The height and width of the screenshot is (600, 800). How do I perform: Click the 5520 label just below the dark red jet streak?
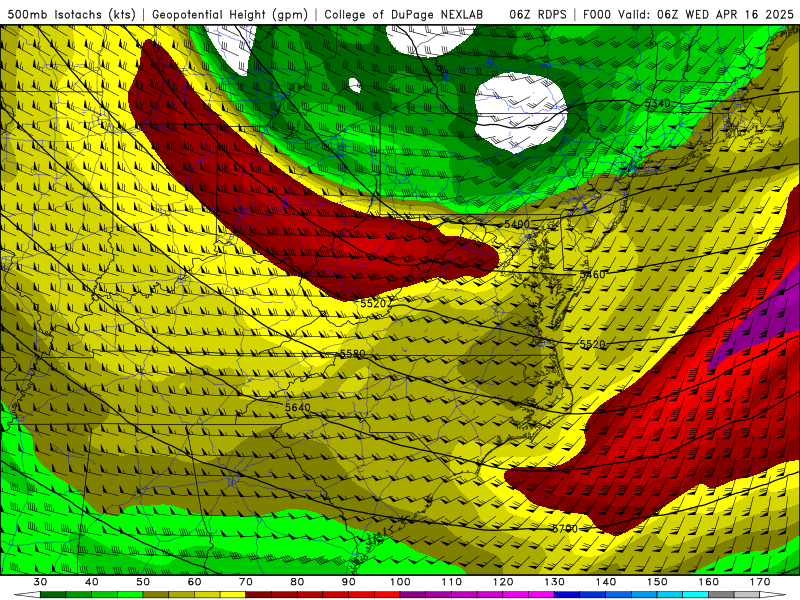373,304
